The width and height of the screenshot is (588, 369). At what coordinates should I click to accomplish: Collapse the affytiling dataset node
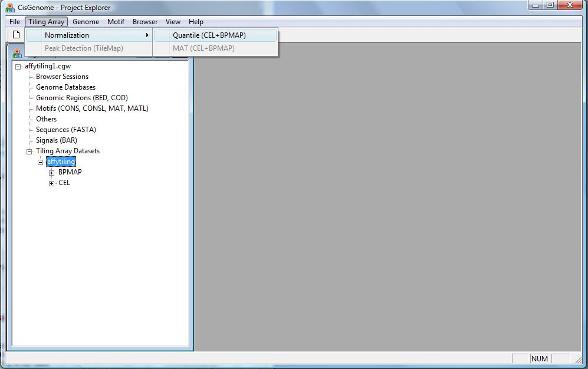[x=40, y=162]
